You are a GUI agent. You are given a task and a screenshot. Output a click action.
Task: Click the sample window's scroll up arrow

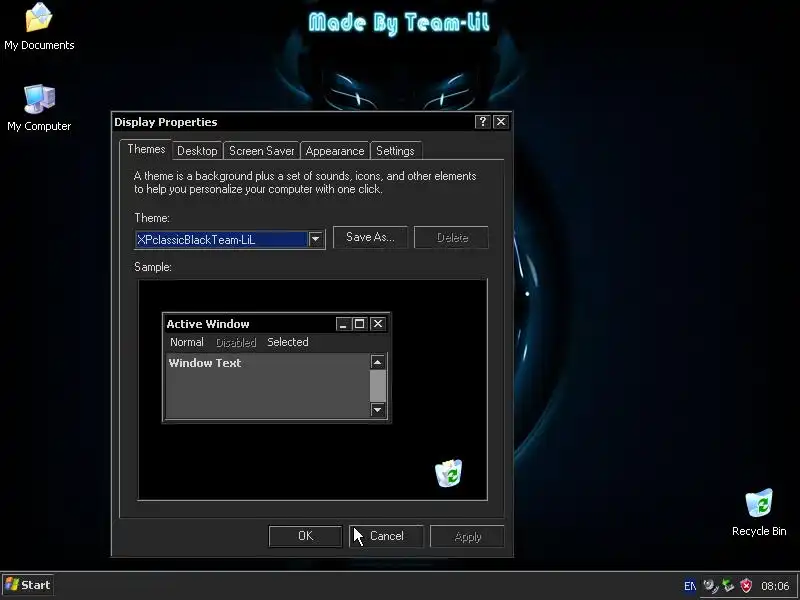[x=378, y=362]
